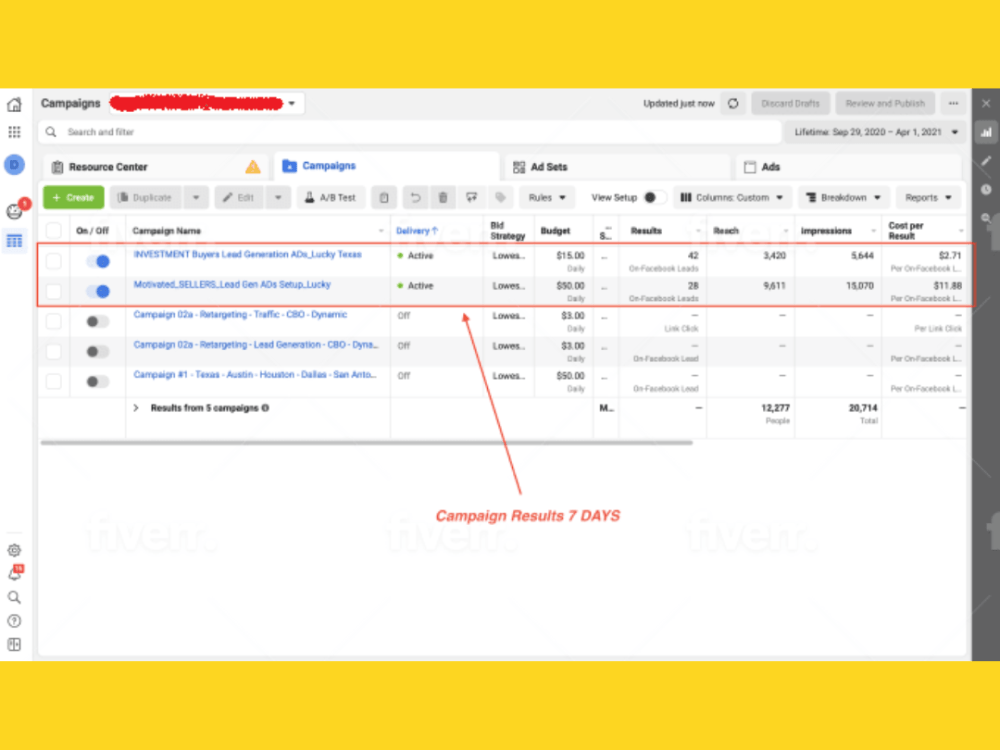The image size is (1000, 750).
Task: Open the Duplicate dropdown arrow
Action: pyautogui.click(x=196, y=198)
